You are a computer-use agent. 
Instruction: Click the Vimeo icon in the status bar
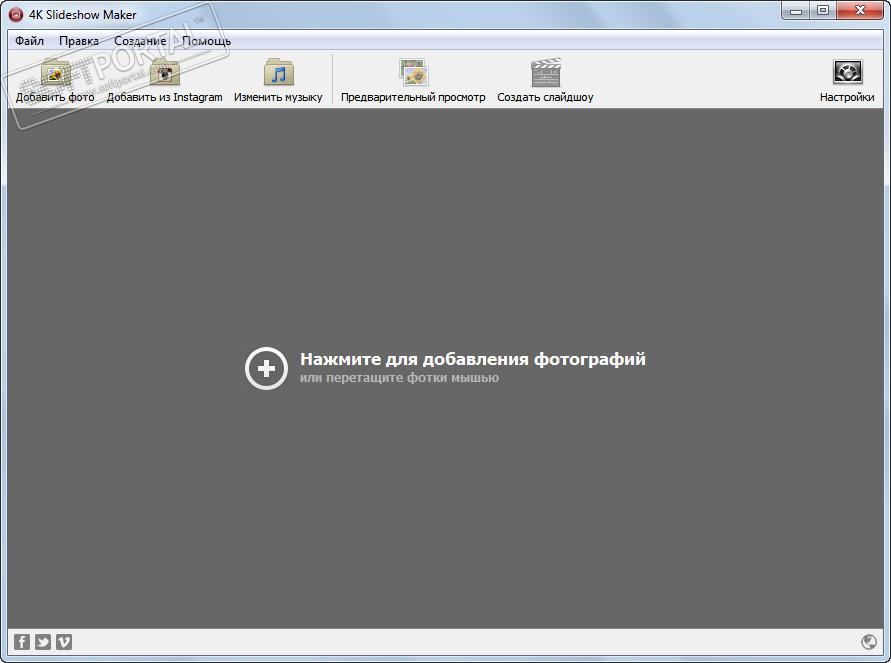pyautogui.click(x=64, y=642)
